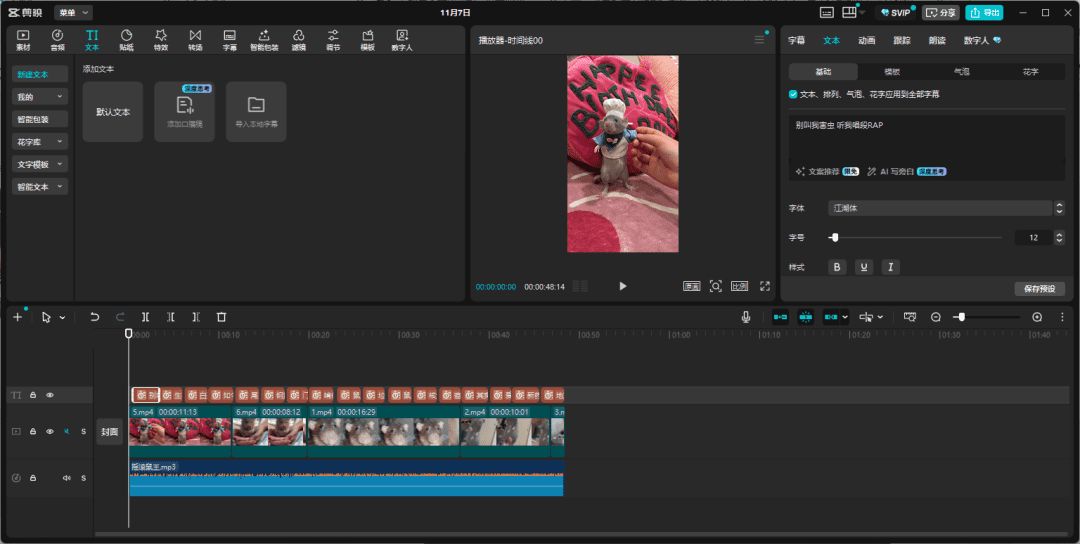Play the video in the player
The image size is (1080, 544).
click(x=622, y=286)
